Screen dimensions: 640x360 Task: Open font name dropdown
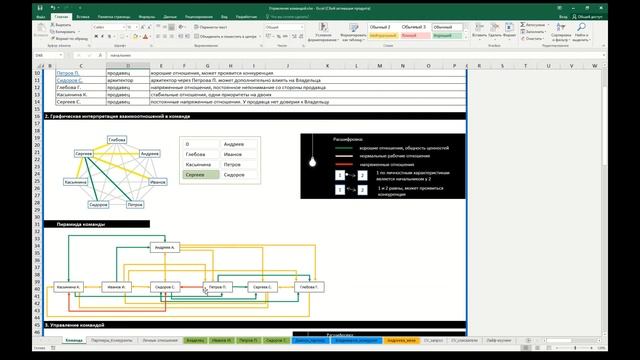click(x=123, y=27)
